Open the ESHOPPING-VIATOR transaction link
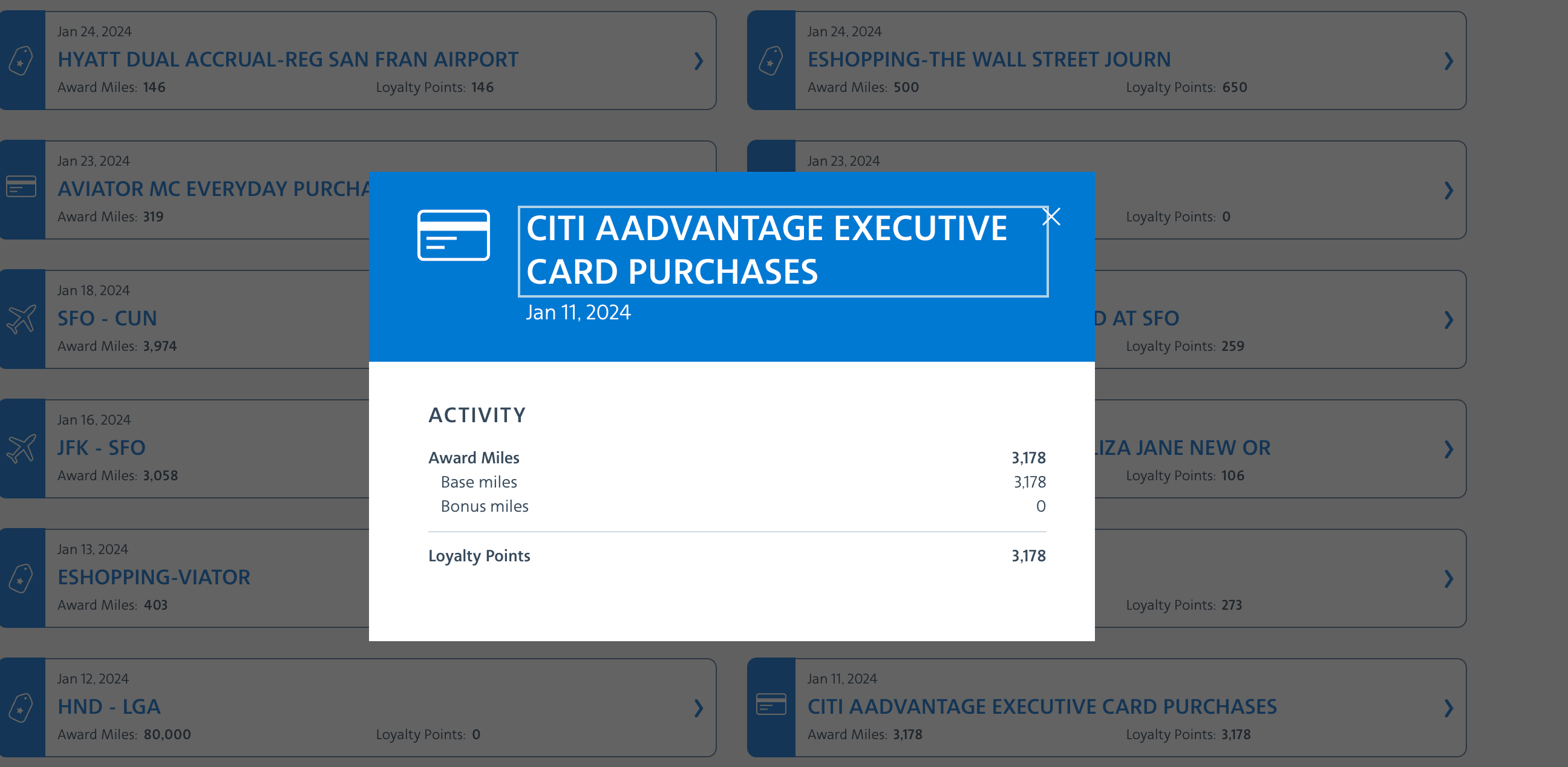This screenshot has height=767, width=1568. [x=154, y=577]
